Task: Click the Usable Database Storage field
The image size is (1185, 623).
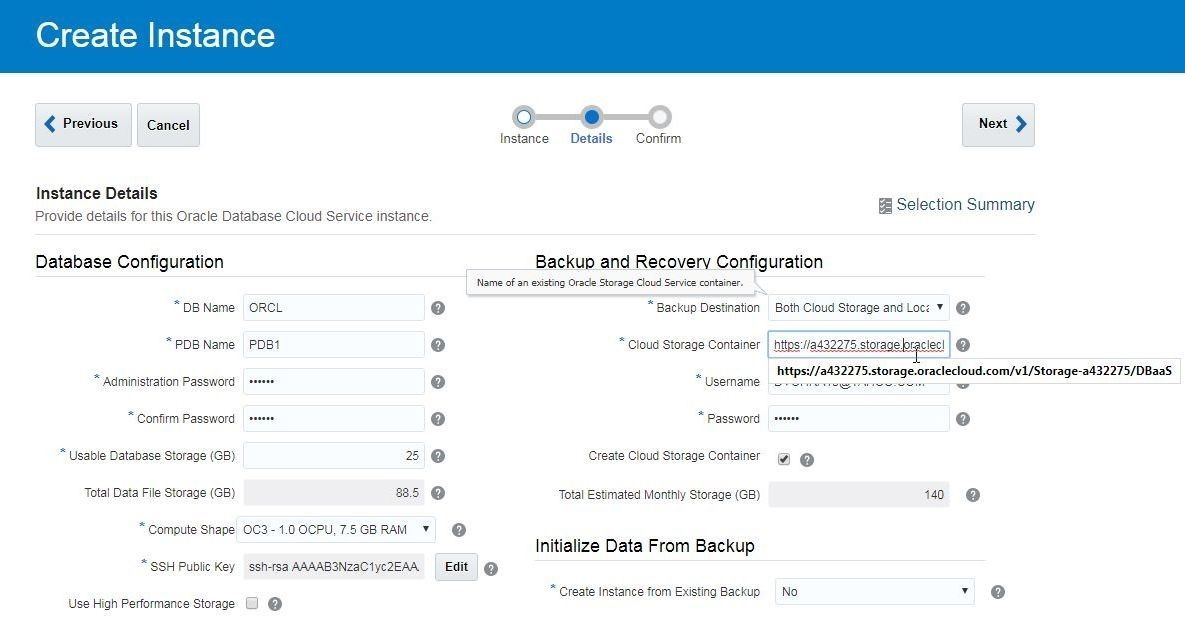Action: coord(334,456)
